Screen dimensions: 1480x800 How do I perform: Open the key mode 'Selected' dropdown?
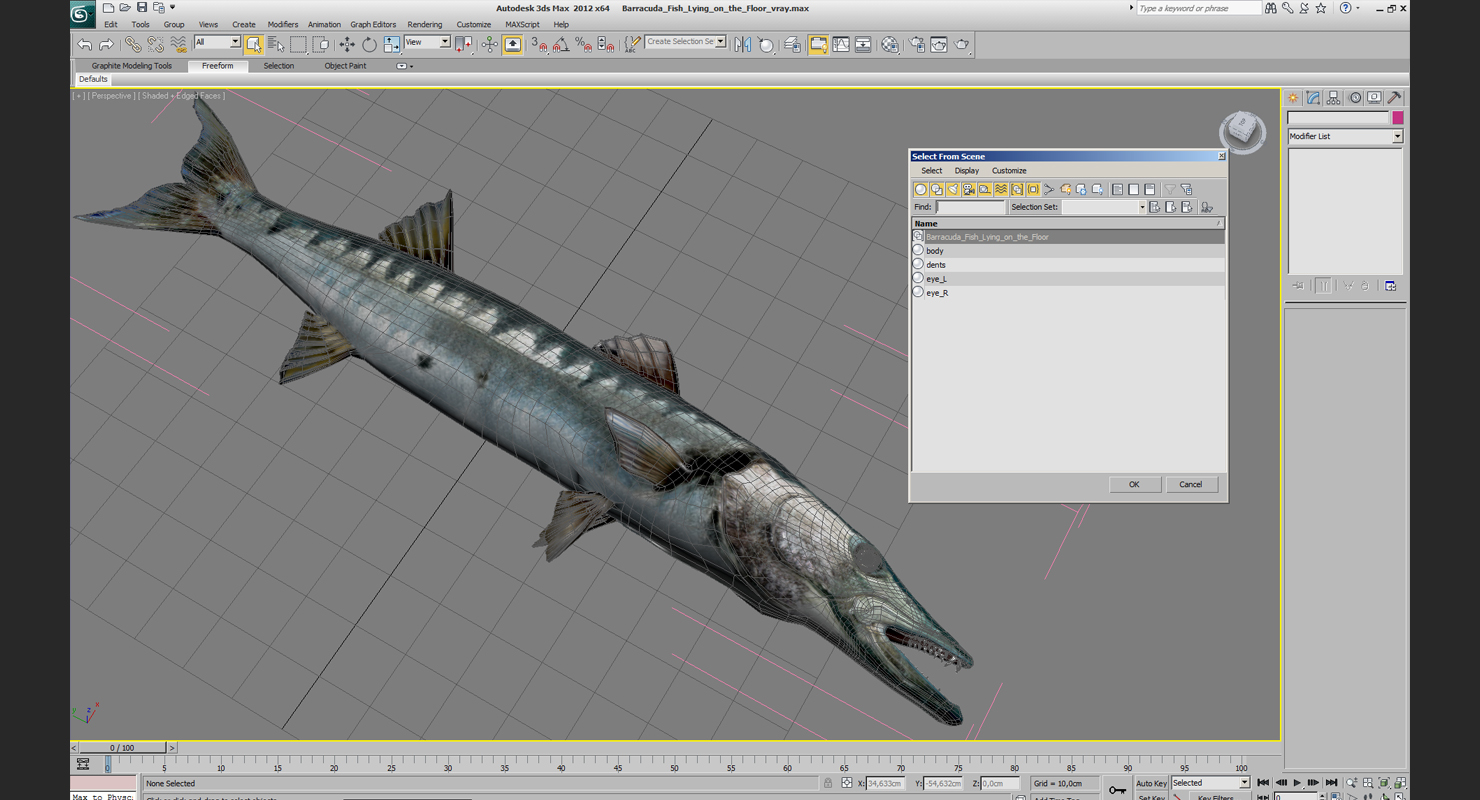coord(1210,783)
